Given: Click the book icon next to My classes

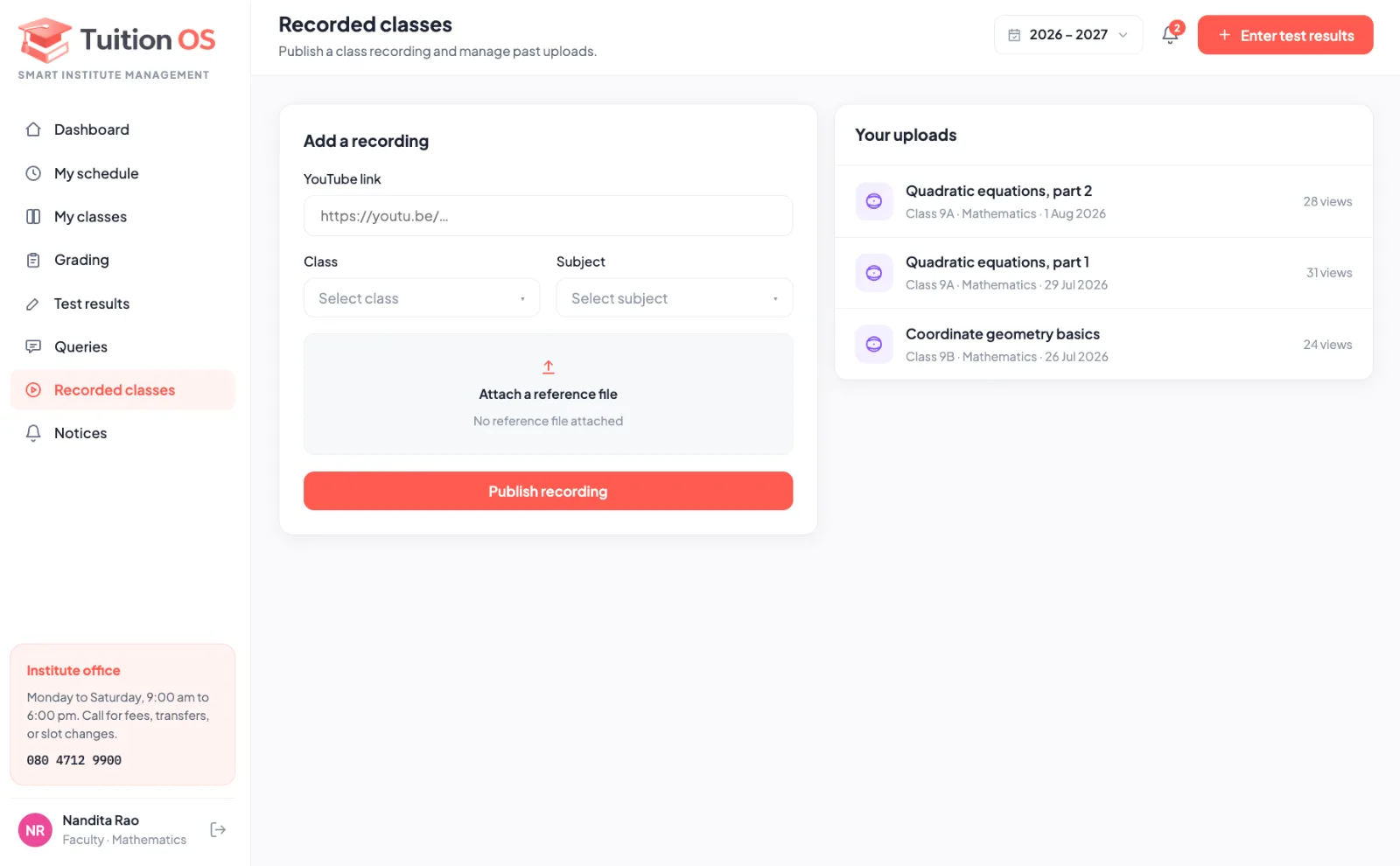Looking at the screenshot, I should tap(33, 217).
